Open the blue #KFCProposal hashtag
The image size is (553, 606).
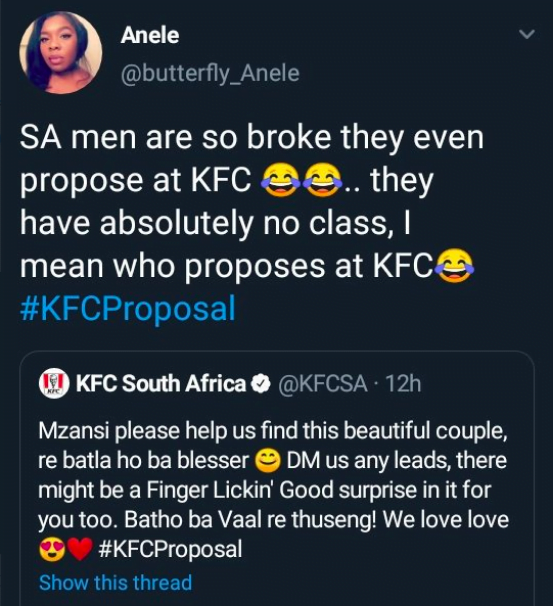coord(128,308)
